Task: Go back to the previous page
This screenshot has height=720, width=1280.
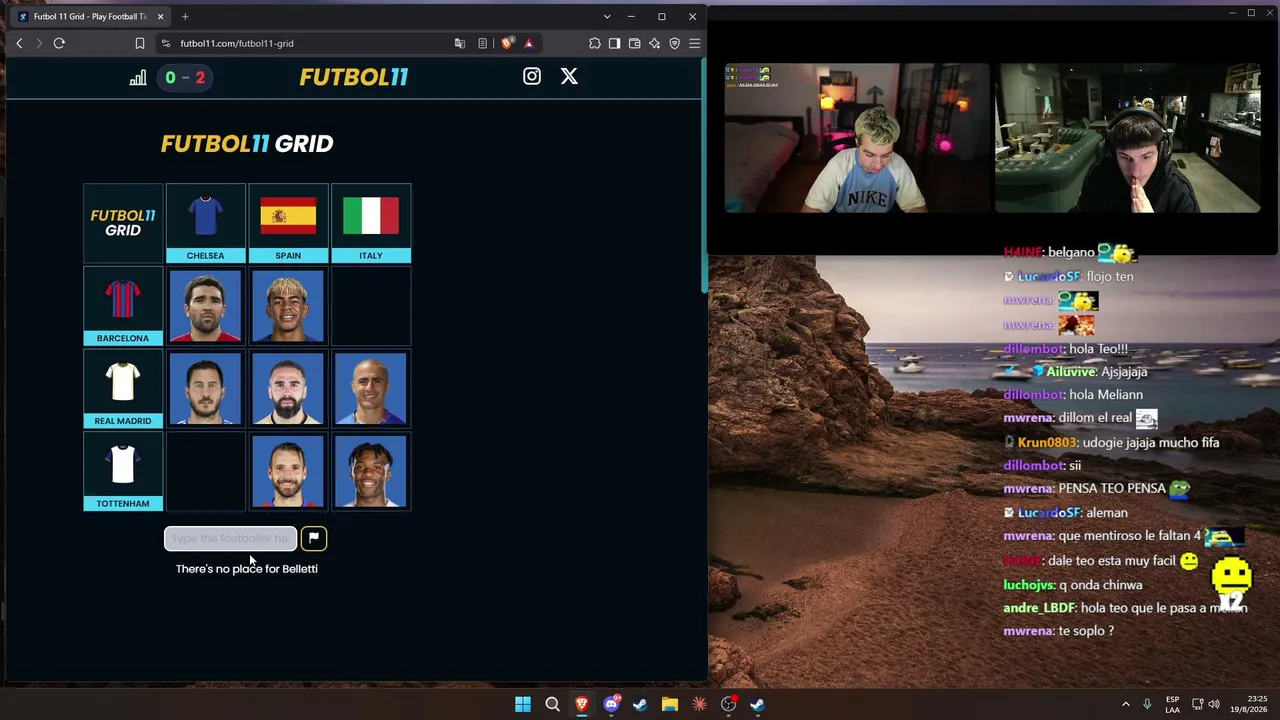Action: tap(19, 43)
